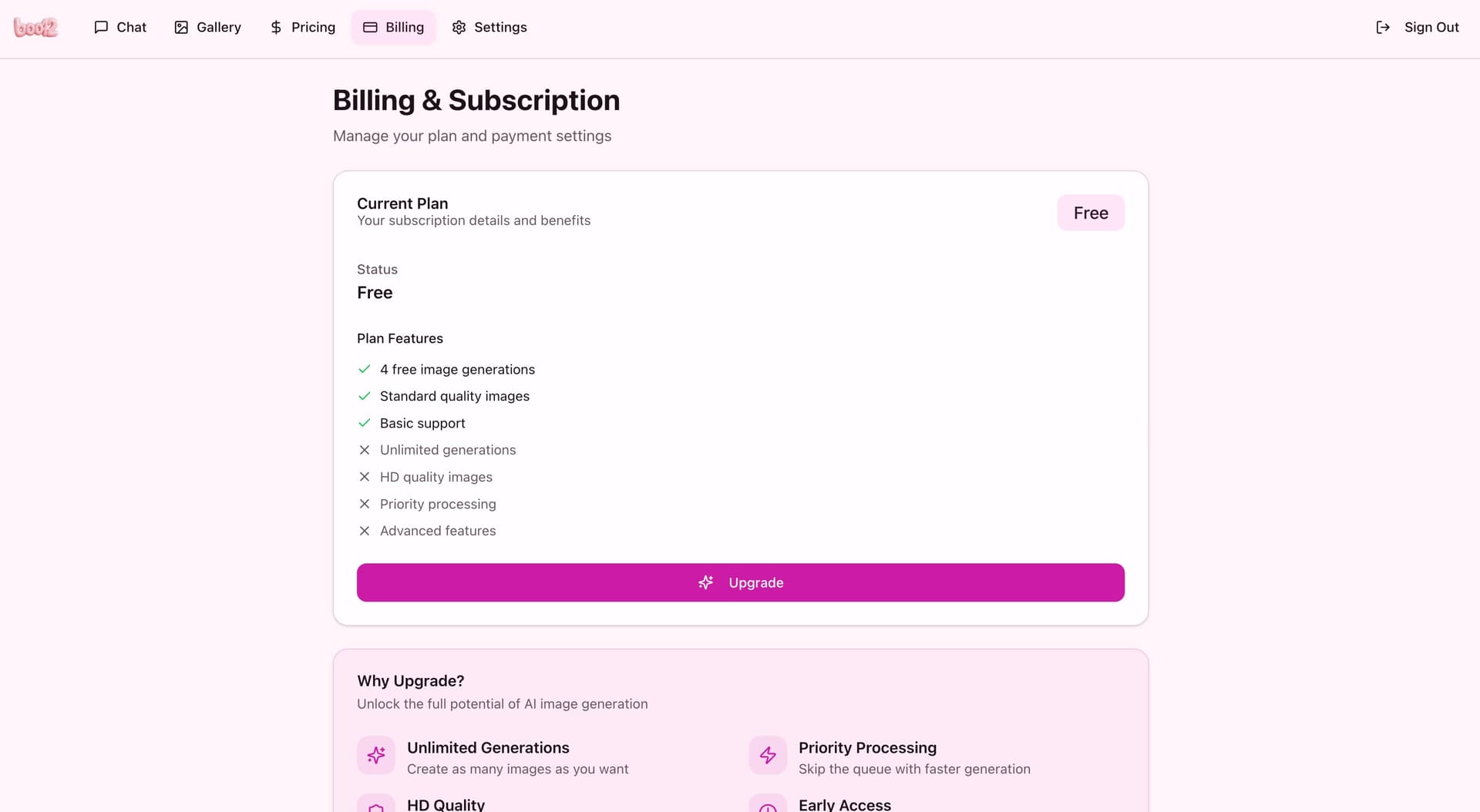Click the Settings gear icon
This screenshot has width=1480, height=812.
[459, 28]
